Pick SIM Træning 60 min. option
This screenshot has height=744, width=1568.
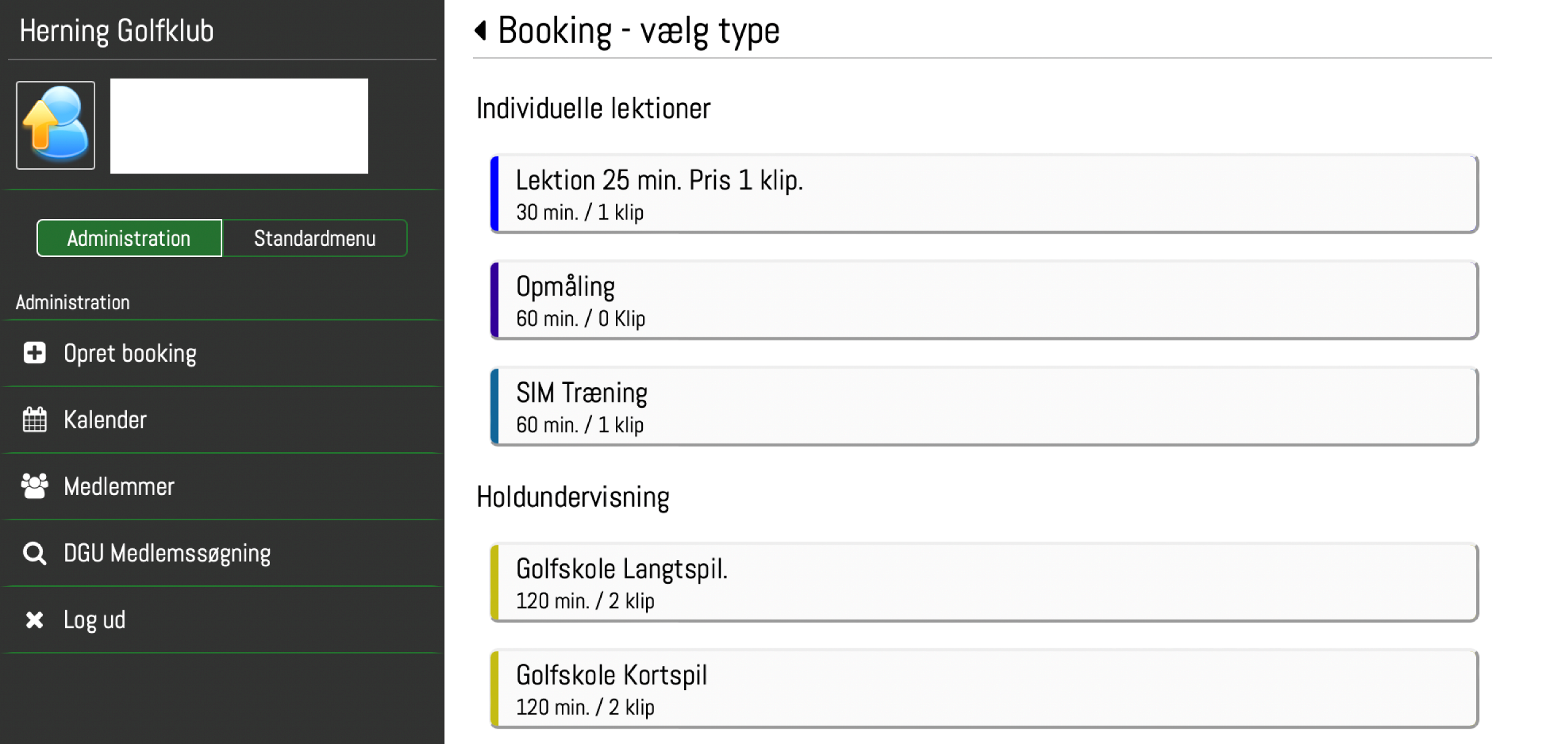point(984,407)
